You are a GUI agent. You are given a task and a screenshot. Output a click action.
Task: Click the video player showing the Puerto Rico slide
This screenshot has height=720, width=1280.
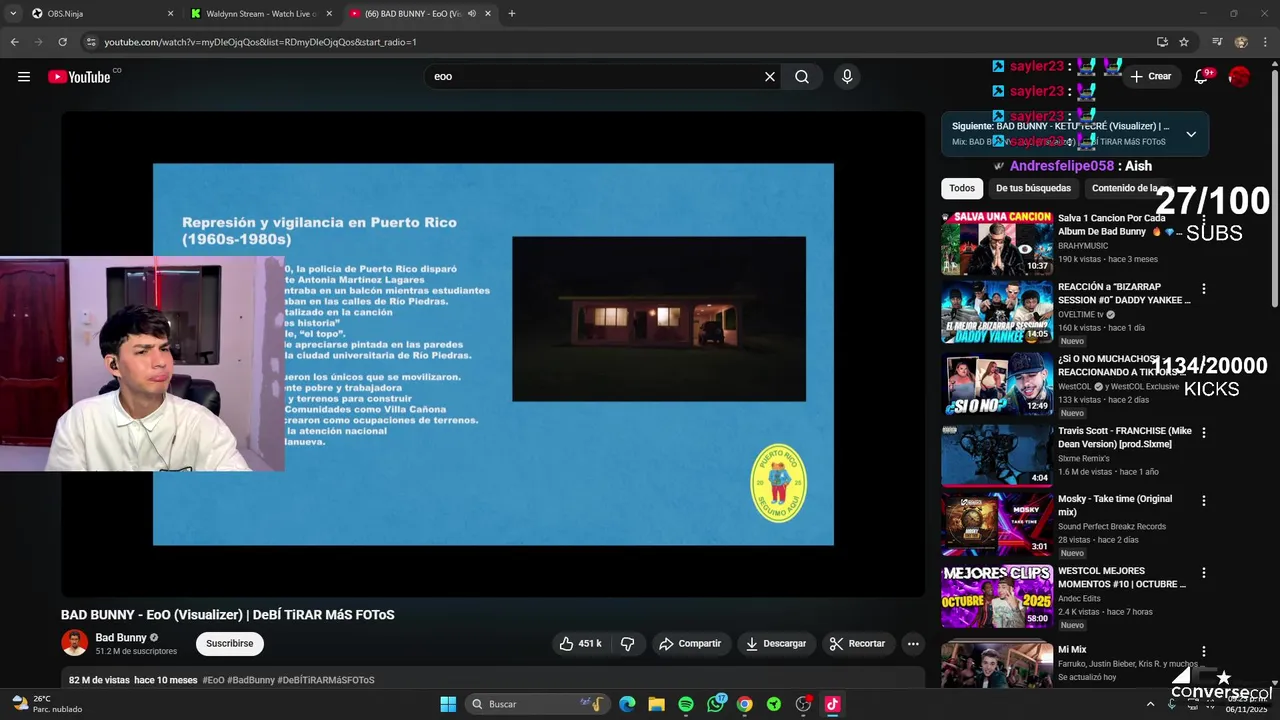tap(493, 354)
